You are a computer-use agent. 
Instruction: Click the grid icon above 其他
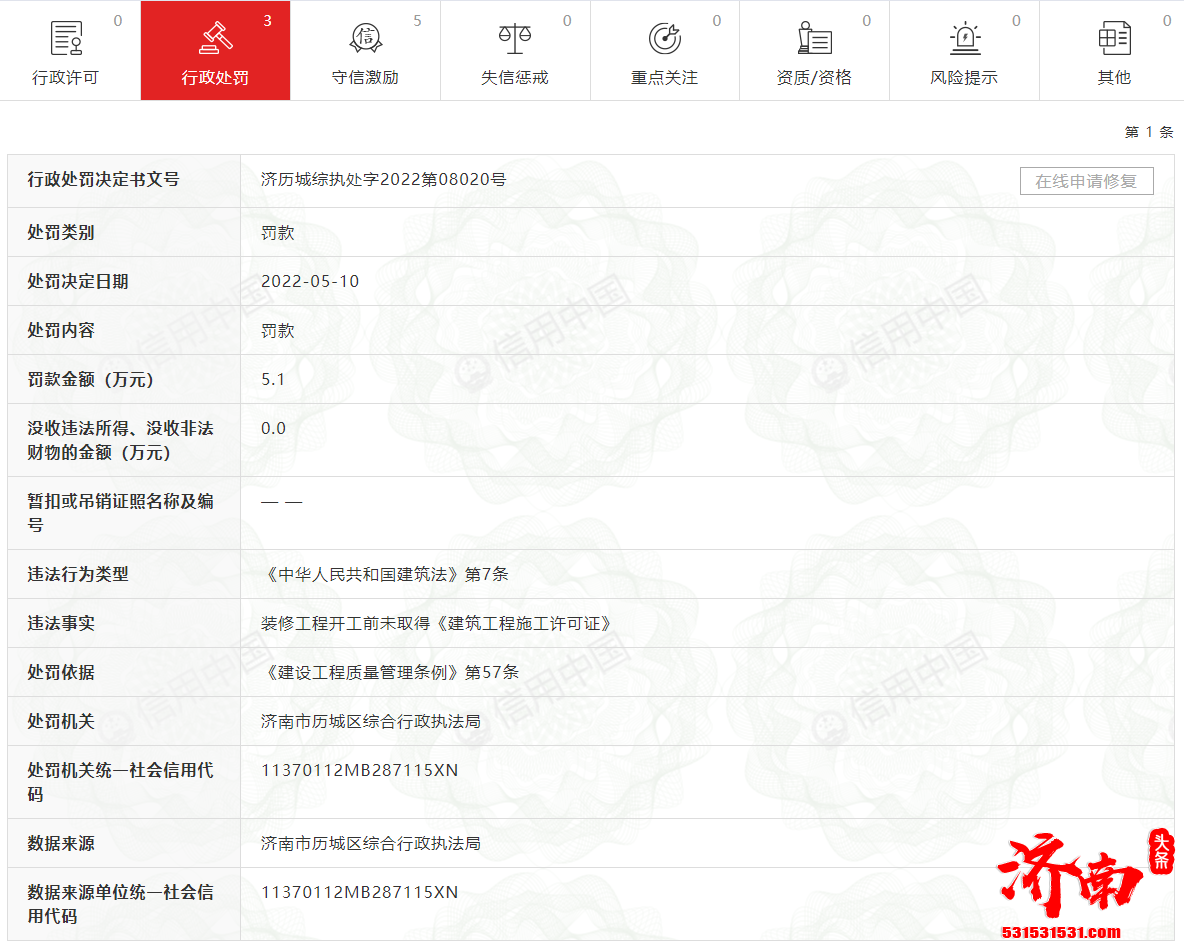1114,34
